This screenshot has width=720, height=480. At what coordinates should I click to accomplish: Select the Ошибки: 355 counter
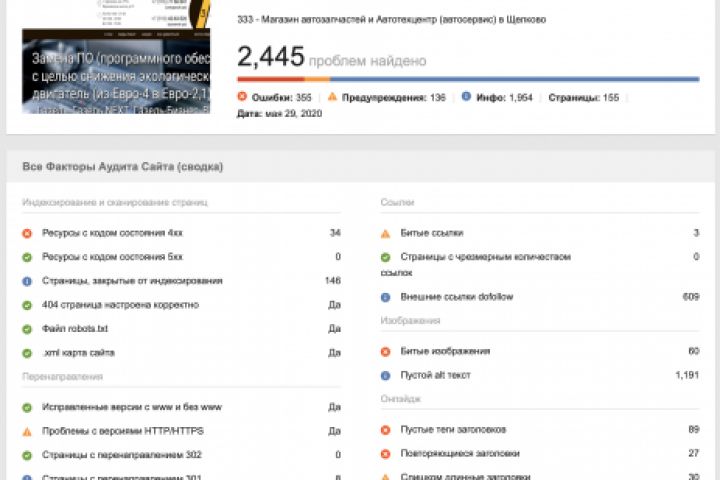pos(281,97)
